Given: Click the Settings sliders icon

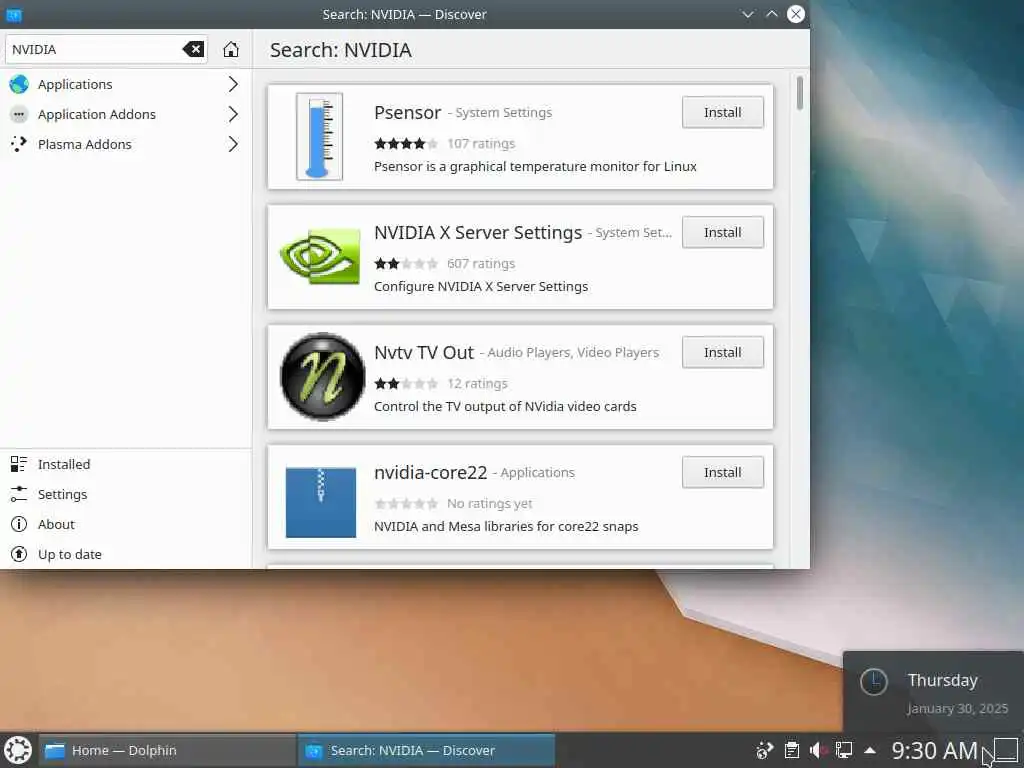Looking at the screenshot, I should [x=19, y=494].
